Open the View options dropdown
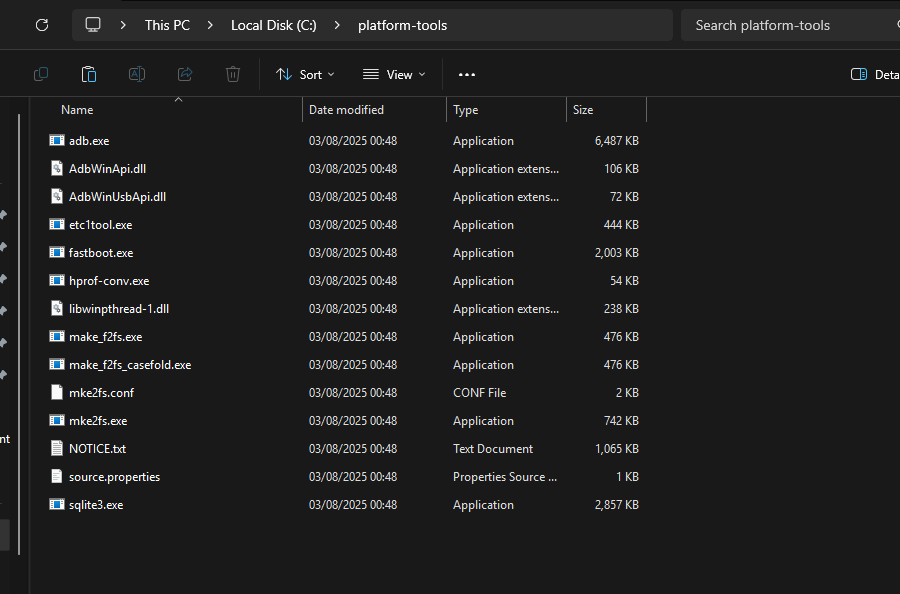 pyautogui.click(x=394, y=74)
